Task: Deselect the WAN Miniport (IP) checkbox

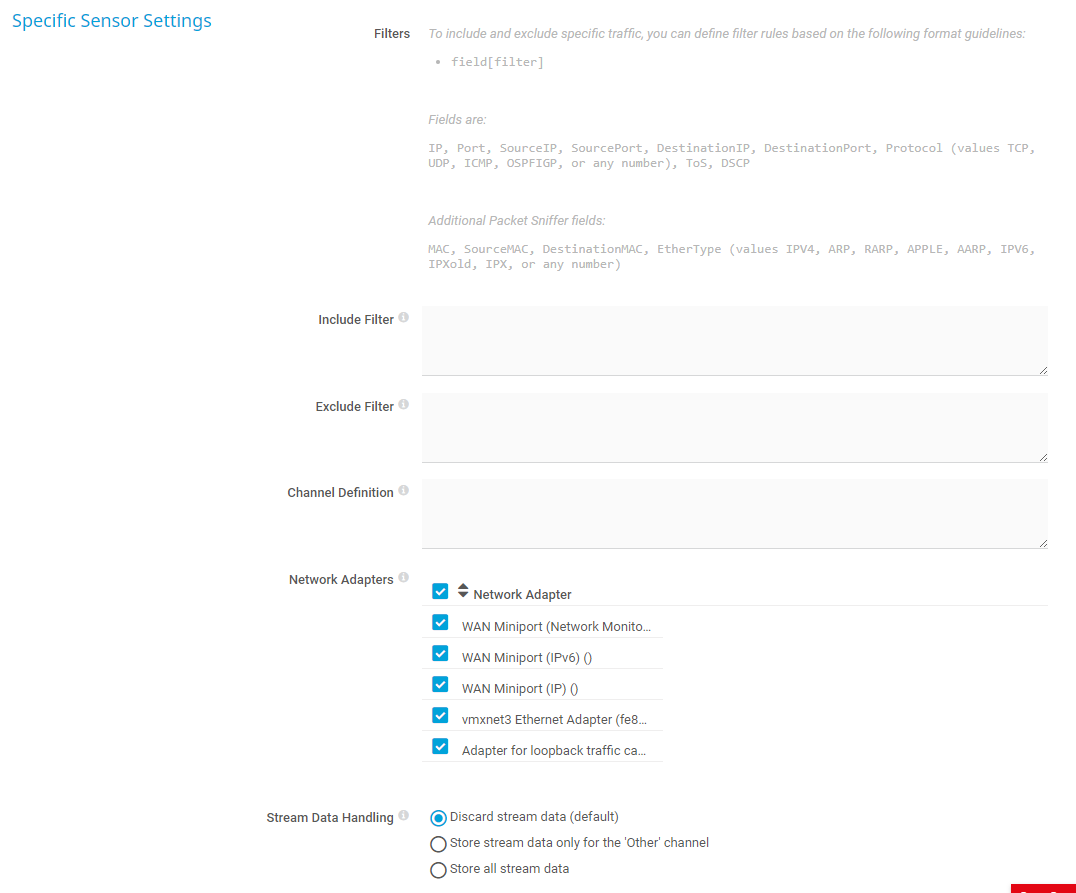Action: [440, 685]
